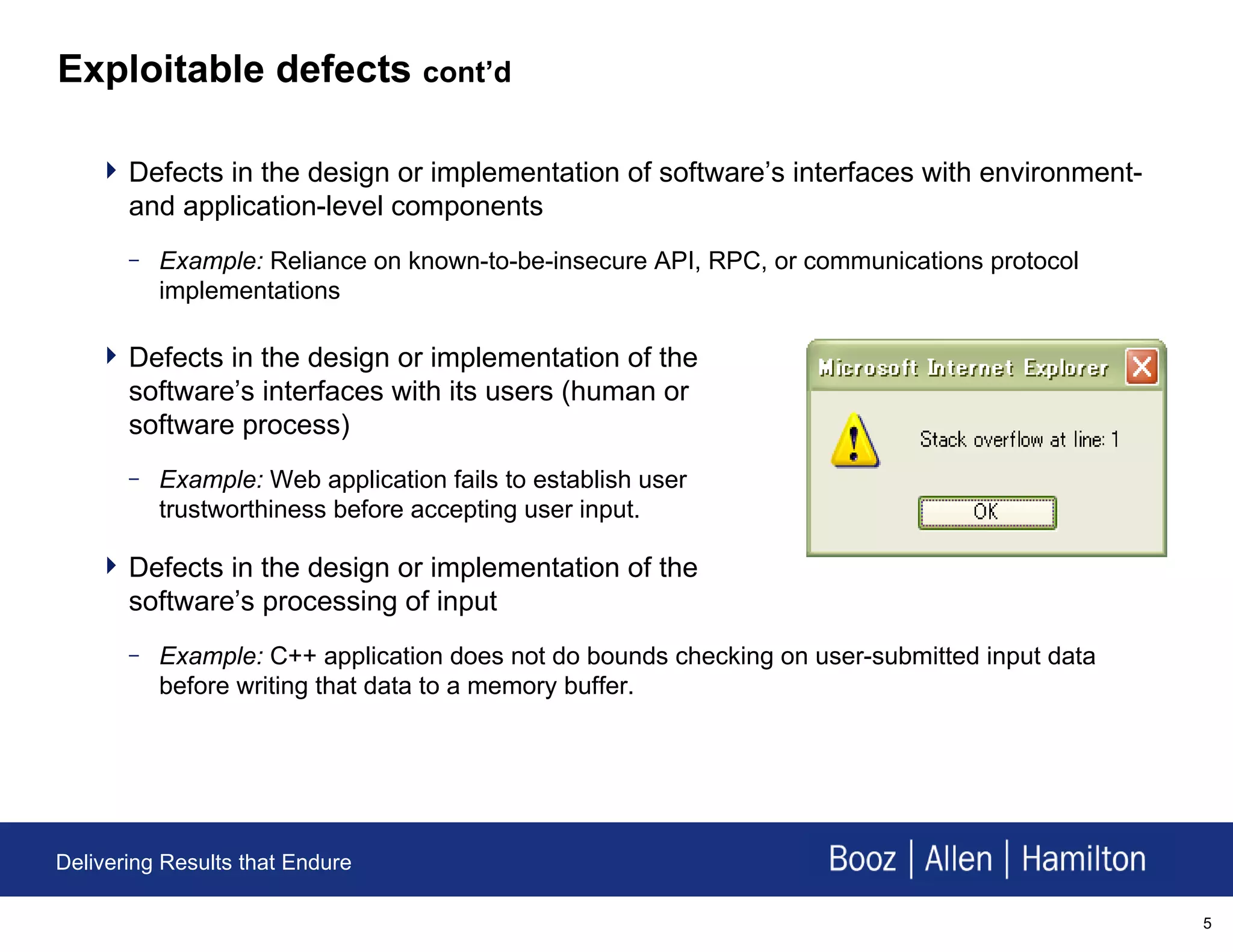Close the Microsoft Internet Explorer dialog
The width and height of the screenshot is (1233, 952).
(1141, 366)
